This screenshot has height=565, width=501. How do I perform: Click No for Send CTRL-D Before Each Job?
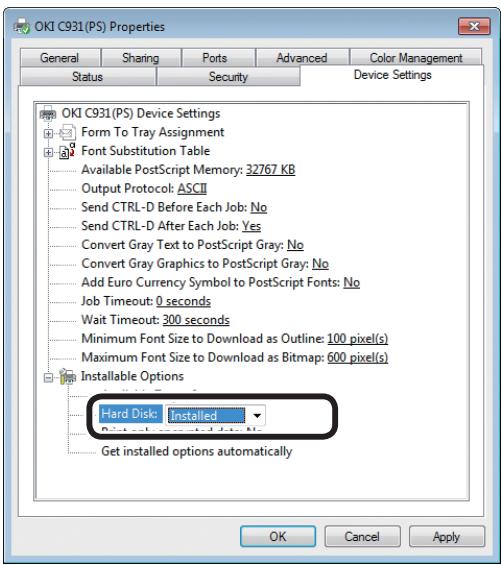[258, 207]
